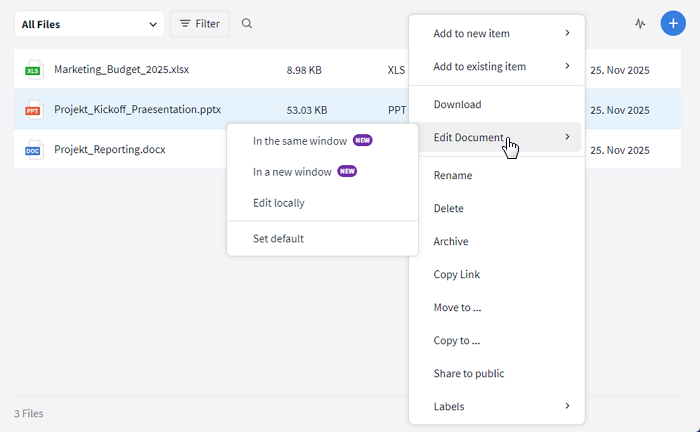The image size is (700, 432).
Task: Open the activity pulse icon
Action: click(x=640, y=24)
